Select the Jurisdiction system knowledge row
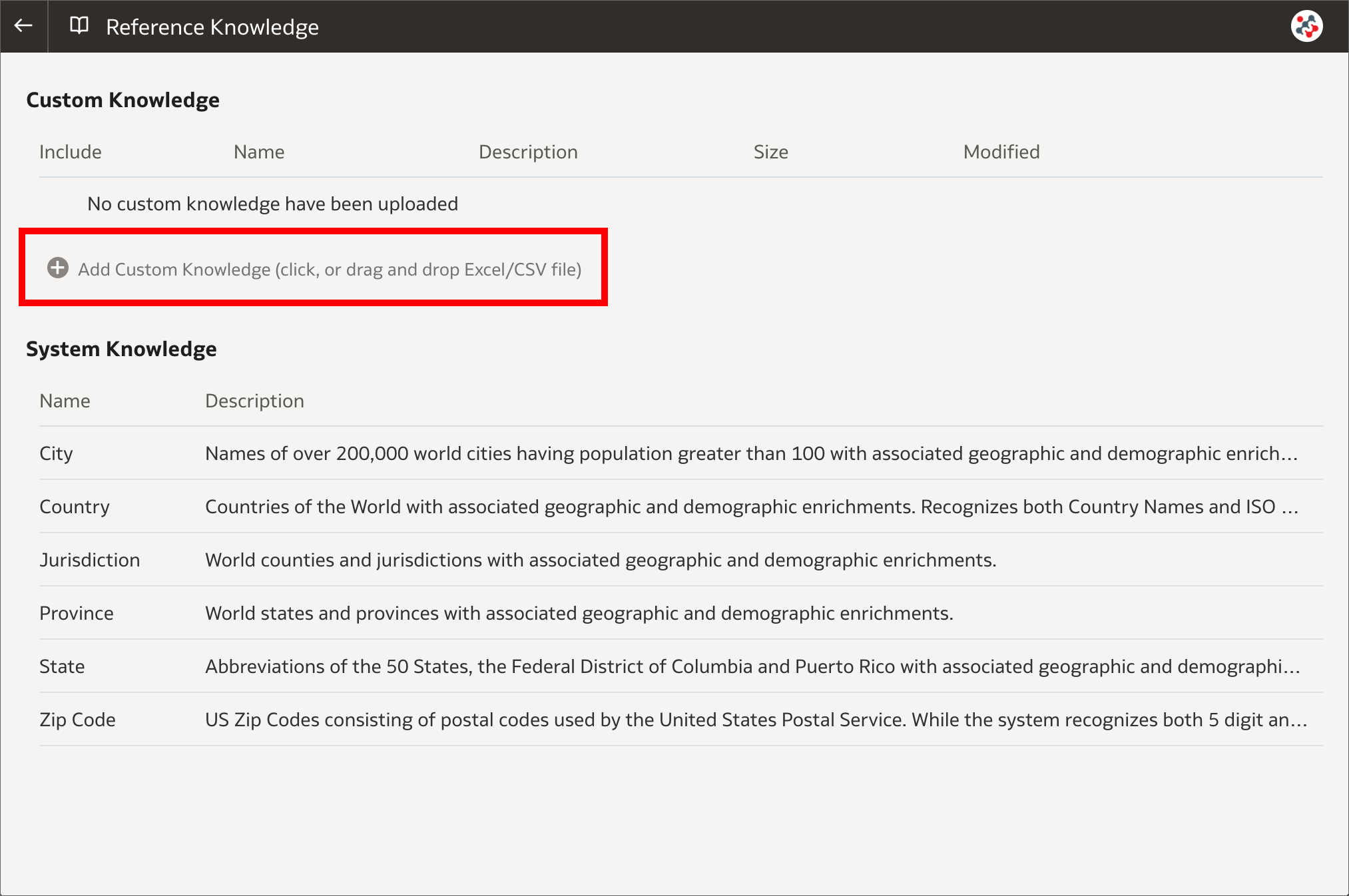This screenshot has height=896, width=1349. (89, 560)
